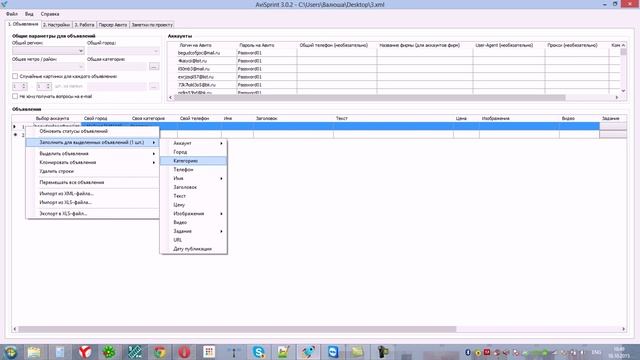Select Категорию in the fill submenu

coord(193,161)
